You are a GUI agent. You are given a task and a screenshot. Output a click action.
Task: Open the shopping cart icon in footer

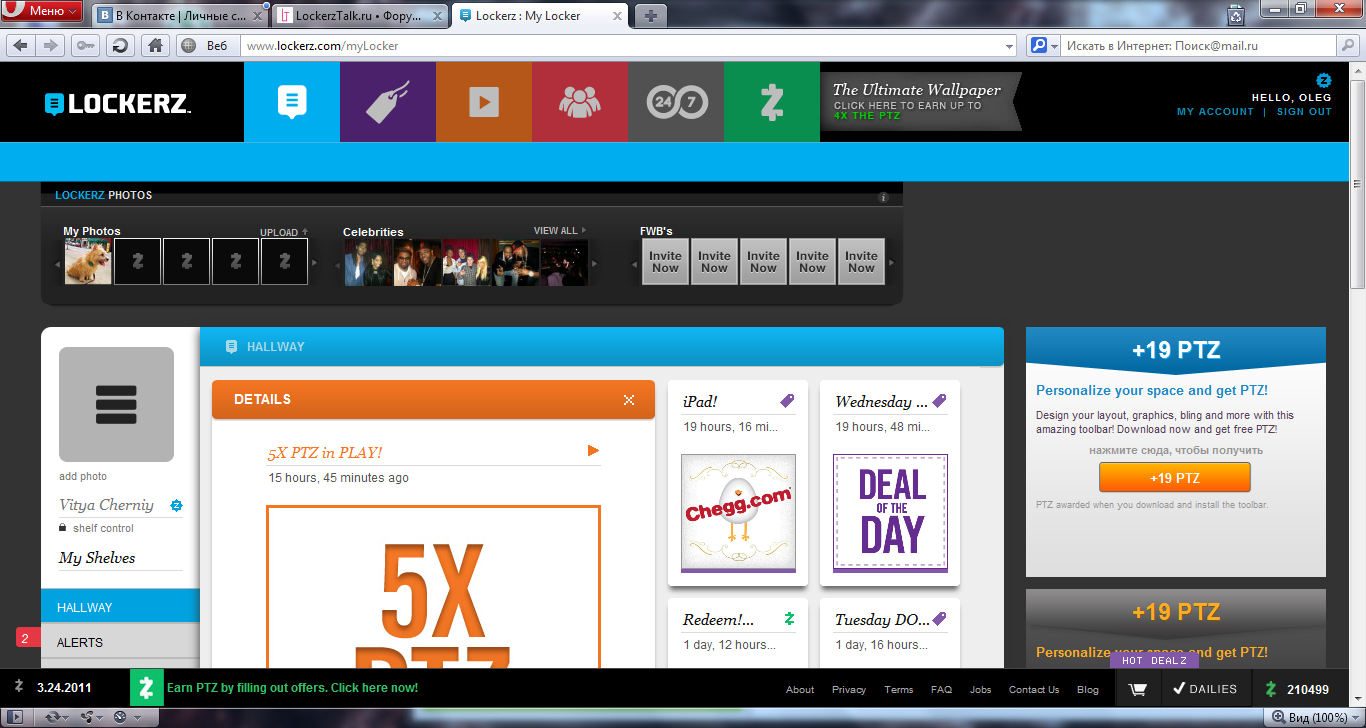tap(1138, 689)
